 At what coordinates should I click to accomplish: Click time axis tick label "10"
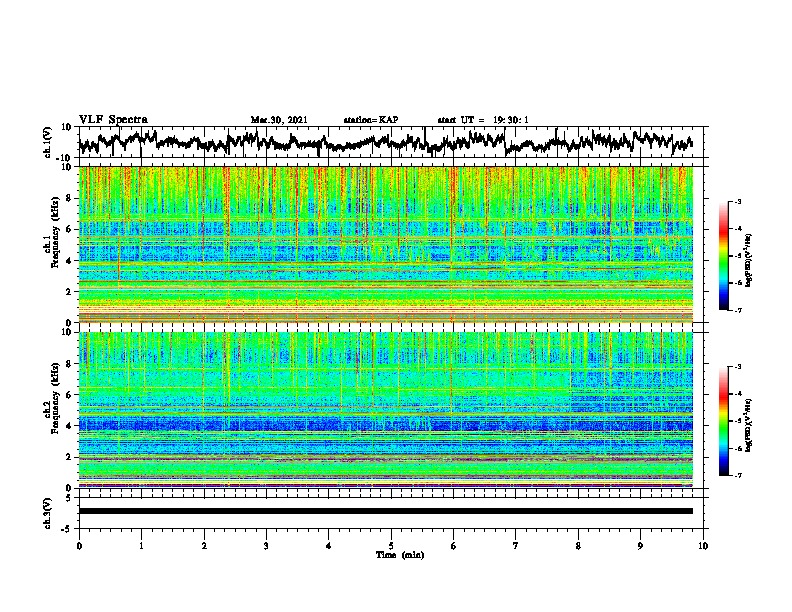pyautogui.click(x=703, y=546)
